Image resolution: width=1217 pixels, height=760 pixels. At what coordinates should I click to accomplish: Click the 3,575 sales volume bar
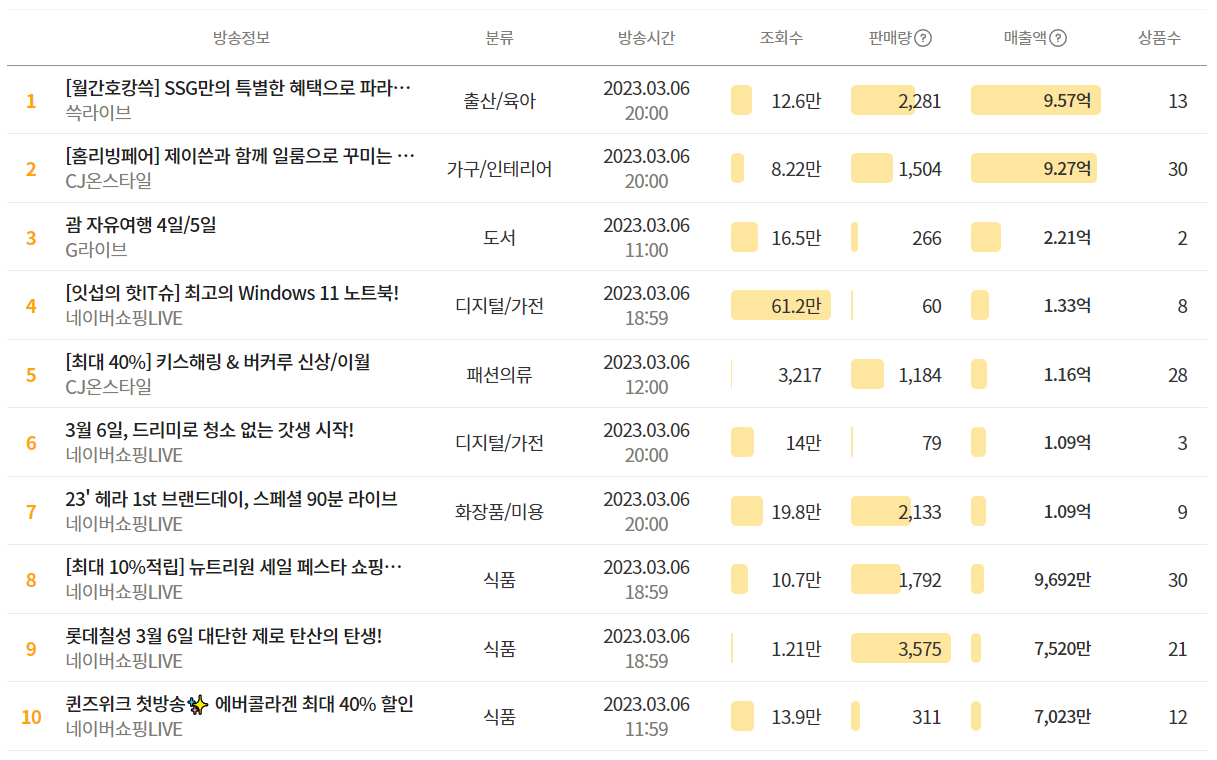[900, 649]
